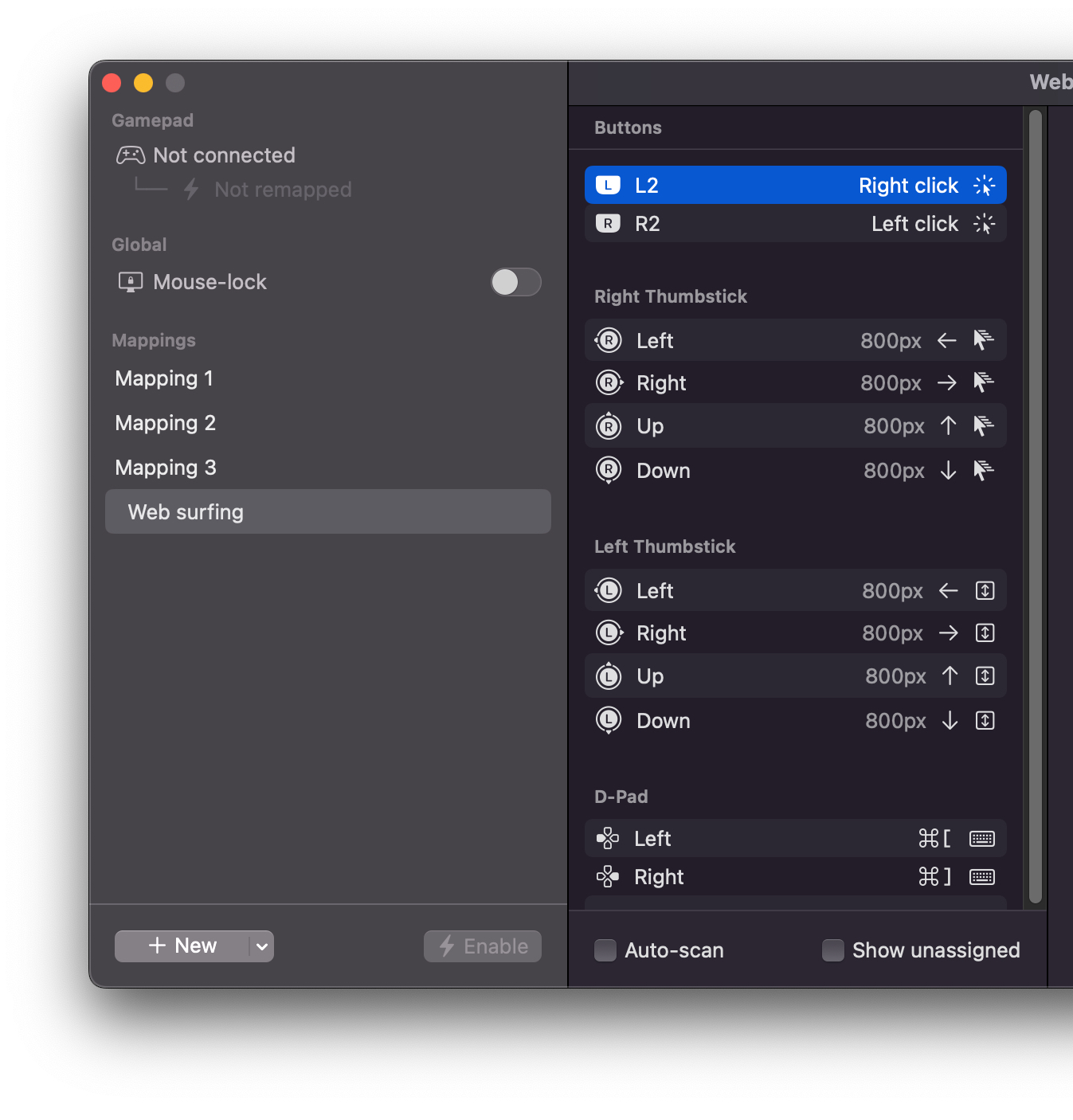Click the Right Thumbstick Down direction icon
The width and height of the screenshot is (1073, 1120).
[x=609, y=471]
